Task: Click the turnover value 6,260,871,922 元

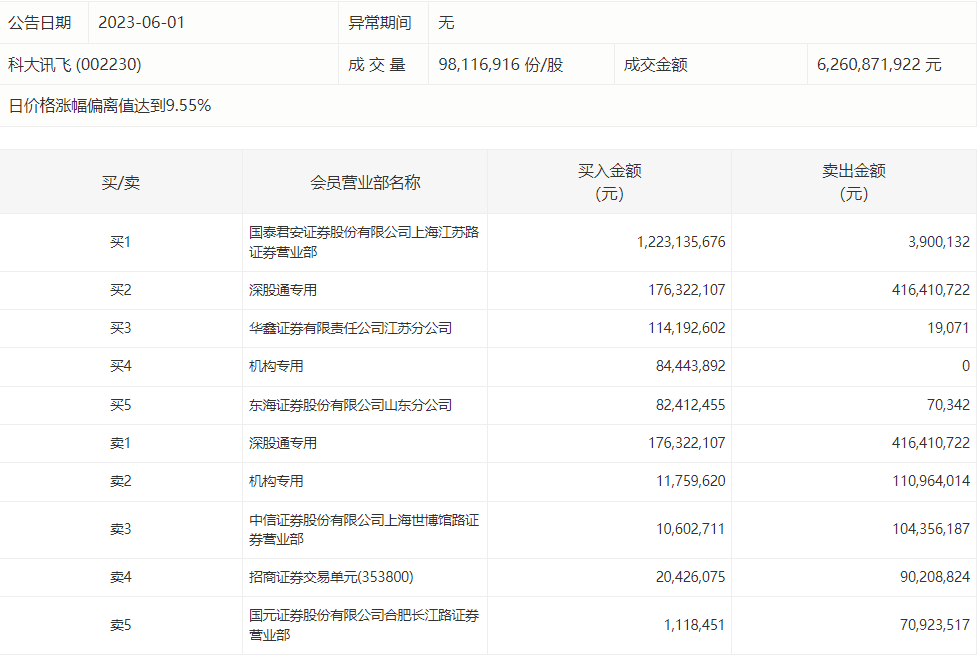Action: (879, 65)
